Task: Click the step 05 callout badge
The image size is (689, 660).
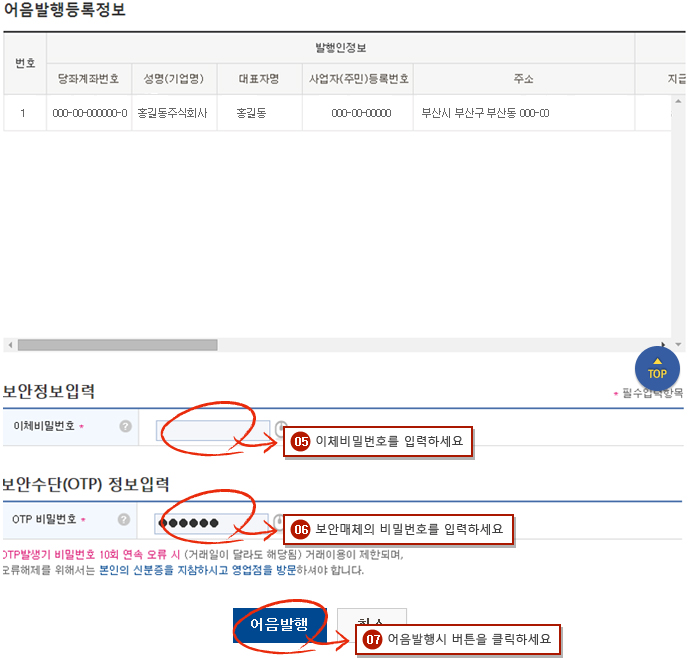Action: 300,441
